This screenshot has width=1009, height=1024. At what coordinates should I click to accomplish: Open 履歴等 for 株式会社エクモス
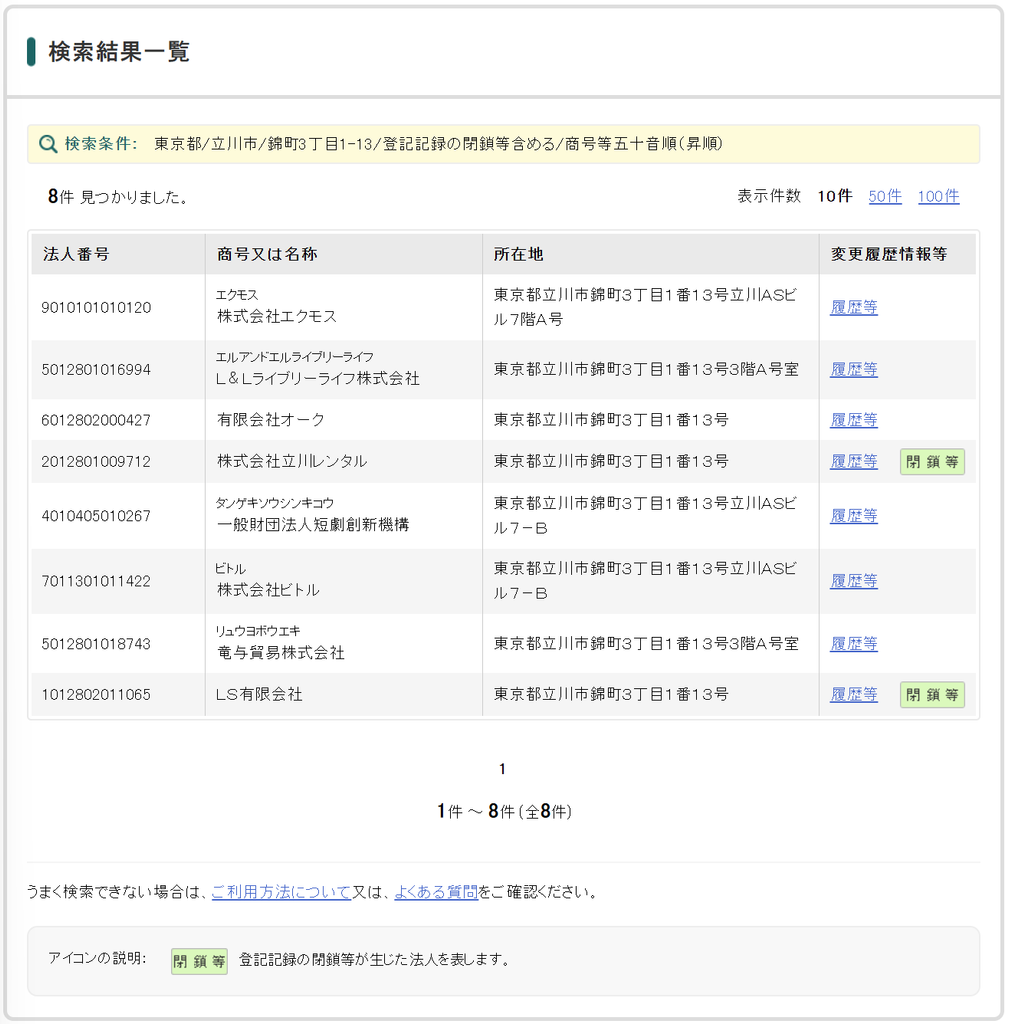[854, 307]
